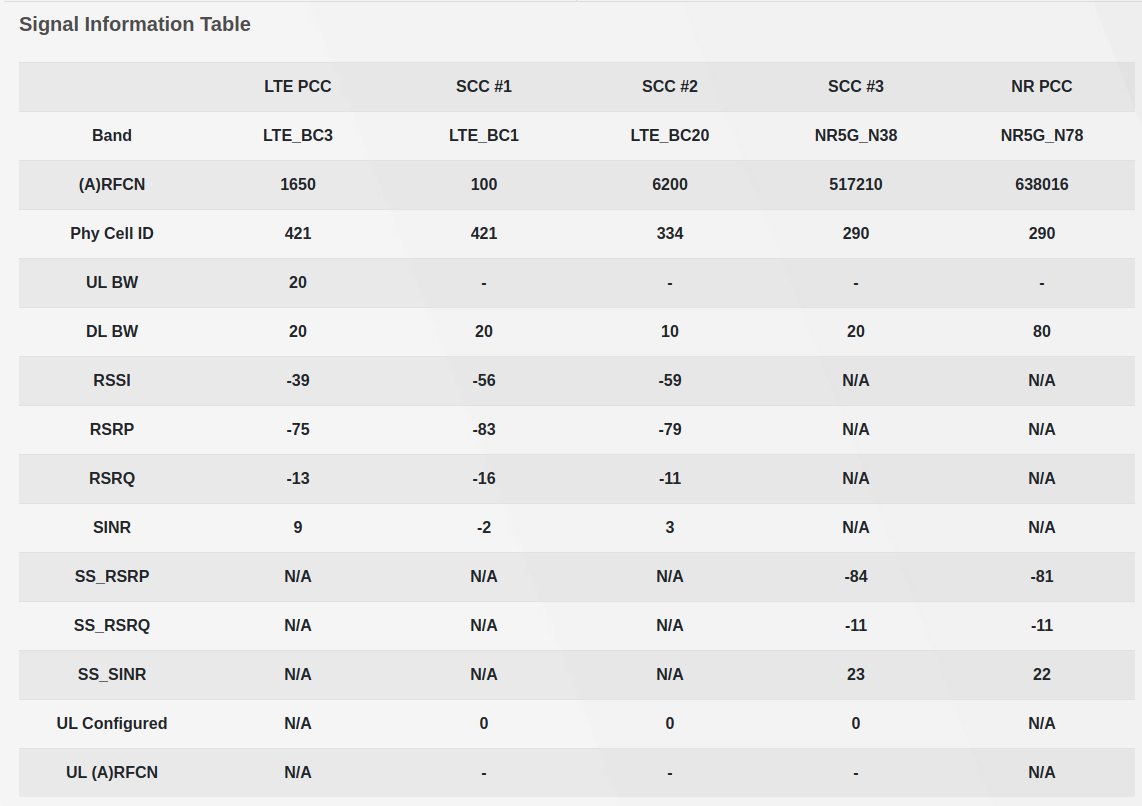Select the ARFCN value 517210
Image resolution: width=1142 pixels, height=806 pixels.
[x=856, y=185]
